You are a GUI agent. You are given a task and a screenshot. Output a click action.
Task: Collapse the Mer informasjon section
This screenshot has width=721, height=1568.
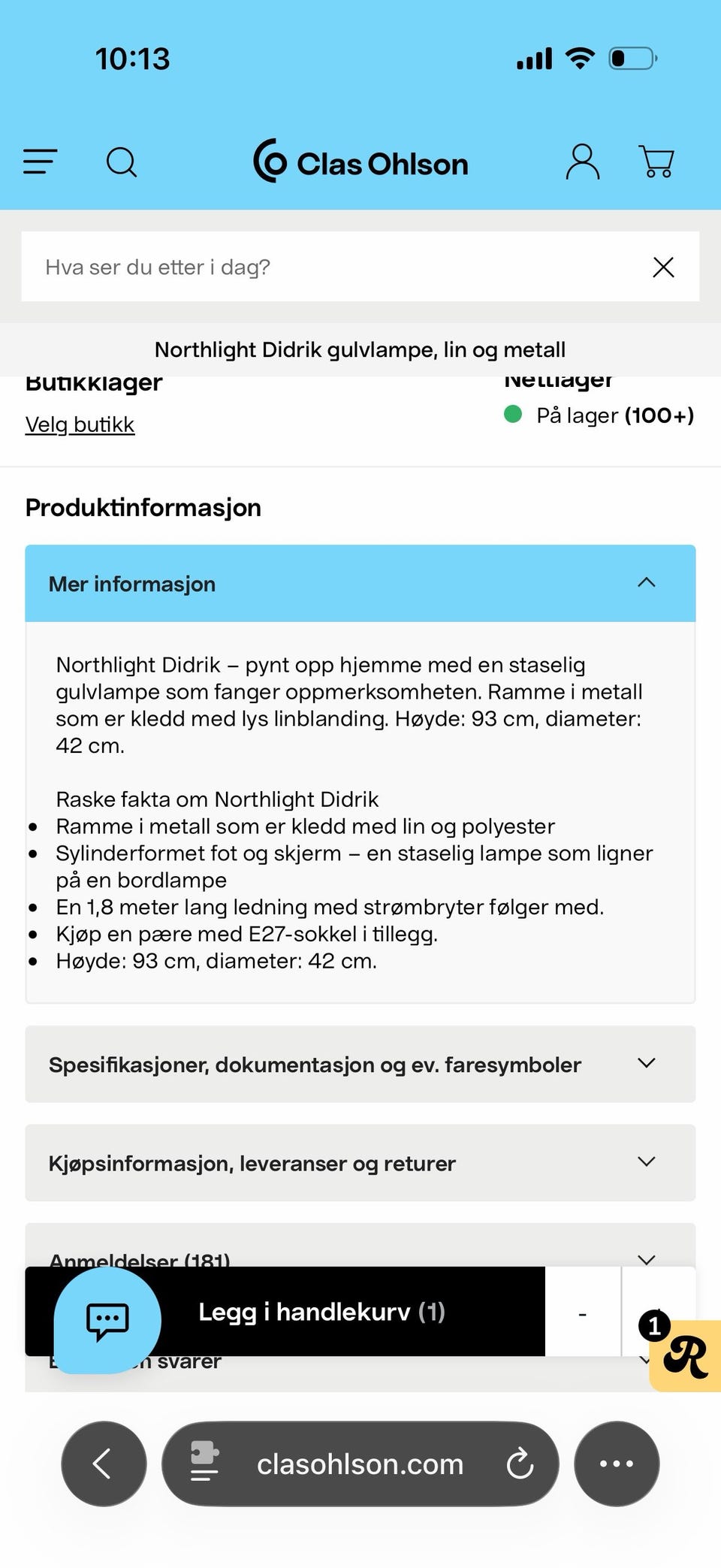coord(360,583)
